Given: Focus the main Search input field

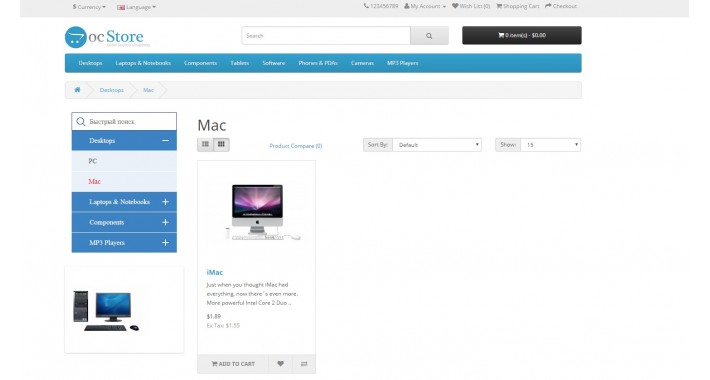Looking at the screenshot, I should pos(326,36).
